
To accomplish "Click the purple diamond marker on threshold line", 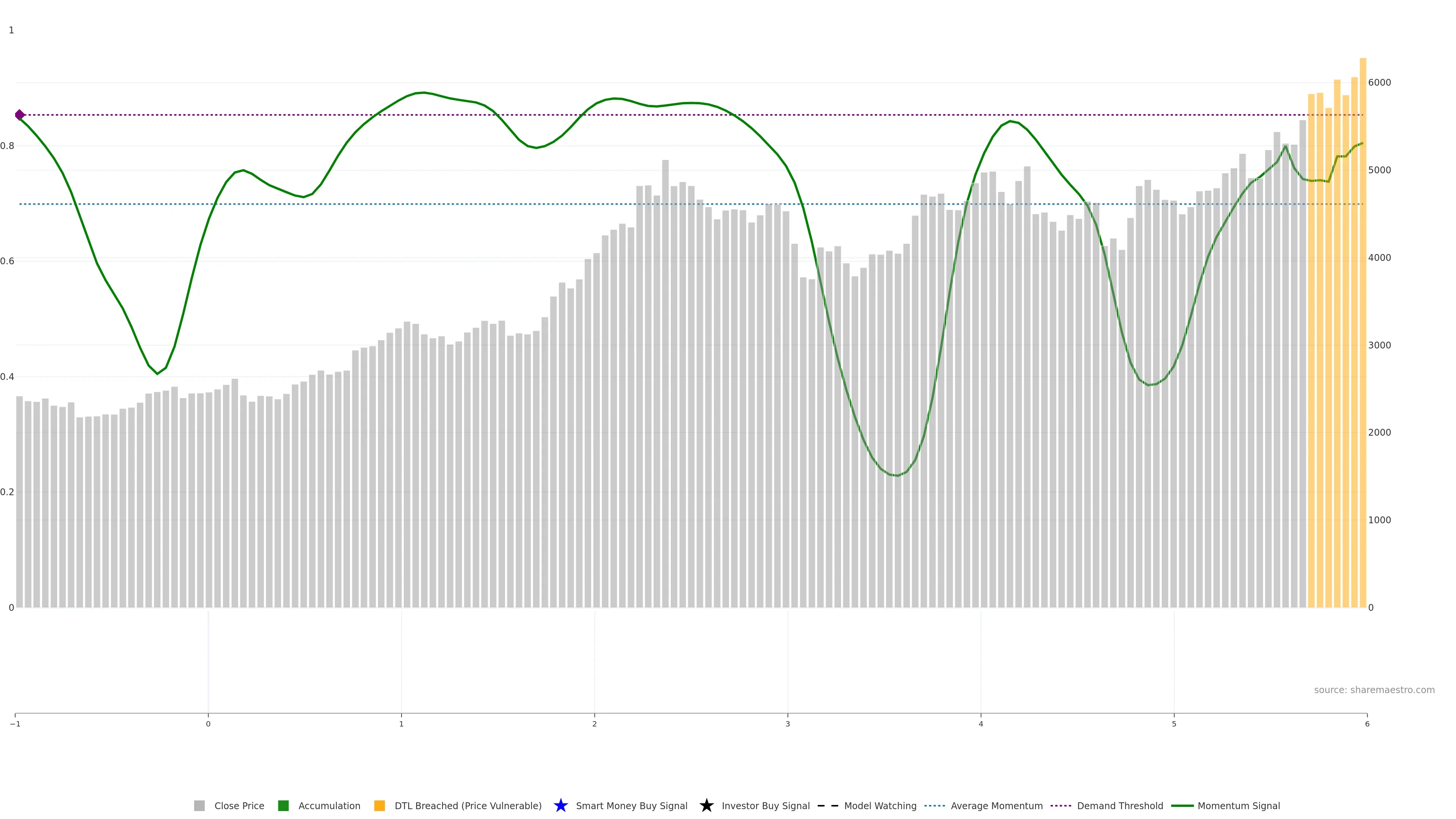I will coord(20,115).
